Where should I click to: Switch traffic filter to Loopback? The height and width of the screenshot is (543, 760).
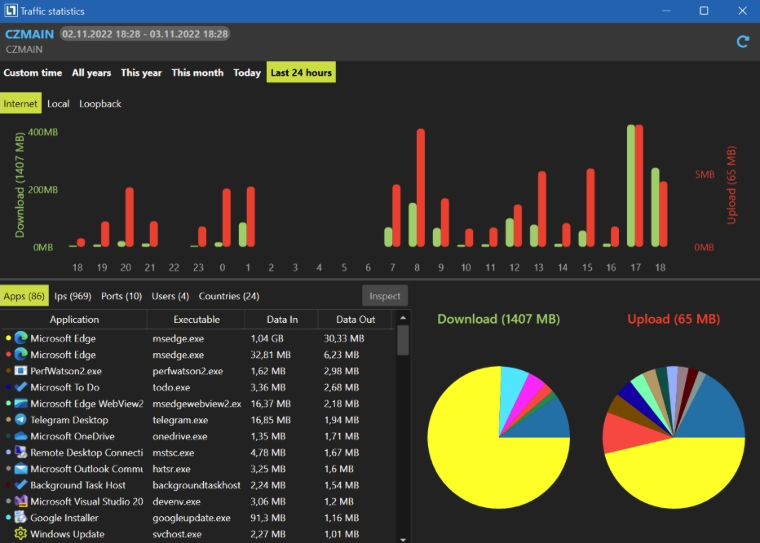[x=100, y=103]
